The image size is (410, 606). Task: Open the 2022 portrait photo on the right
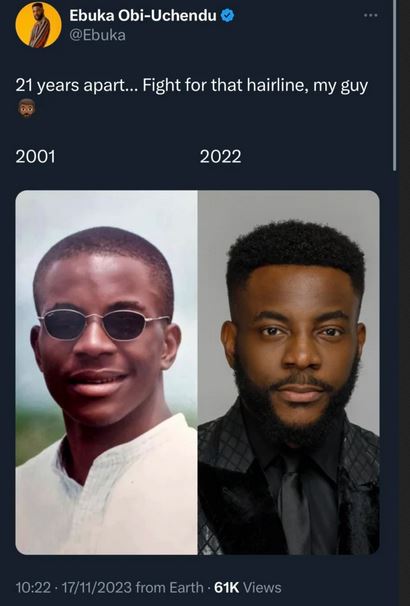(289, 372)
